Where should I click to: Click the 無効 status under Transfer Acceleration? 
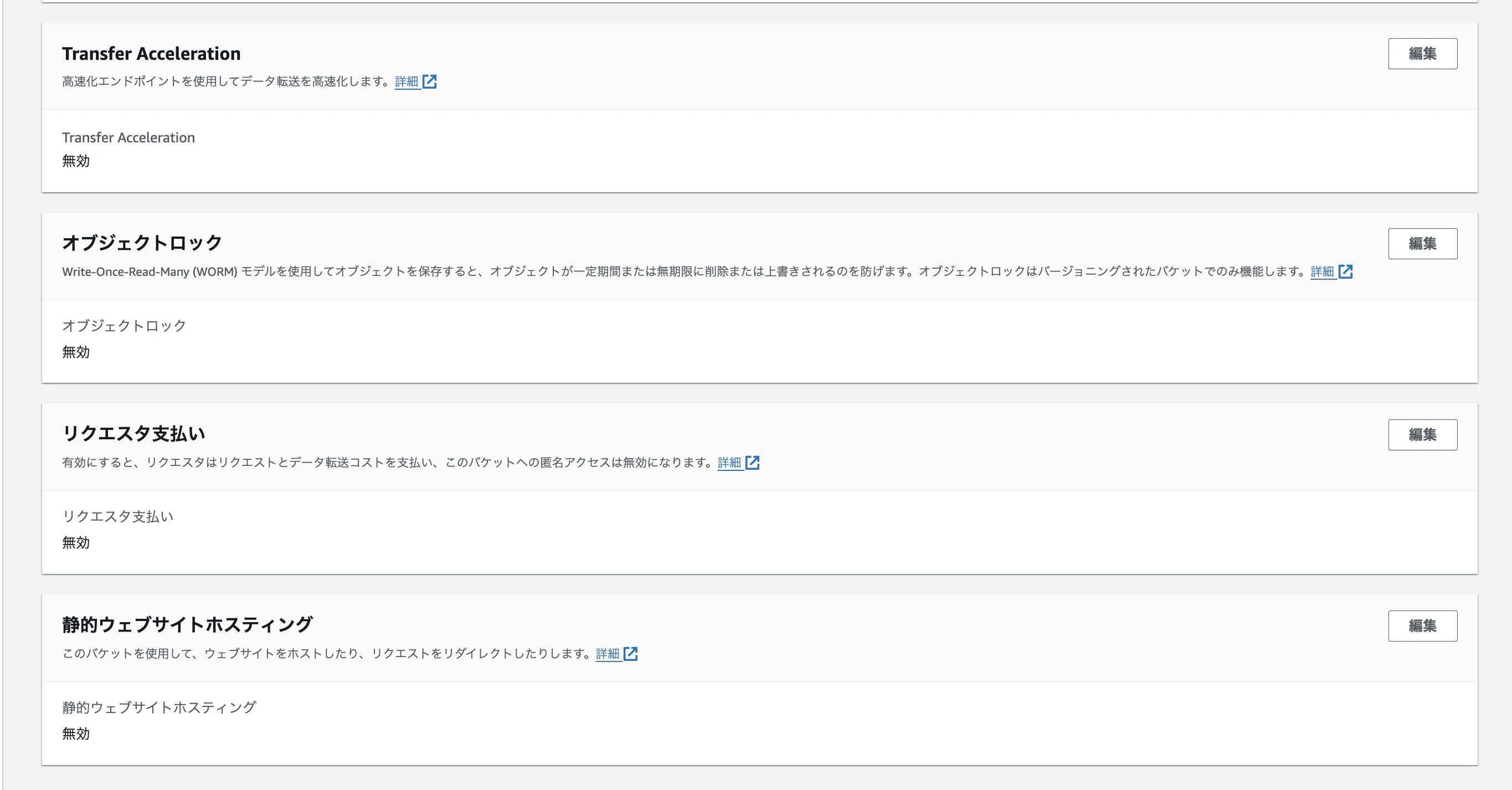click(75, 162)
